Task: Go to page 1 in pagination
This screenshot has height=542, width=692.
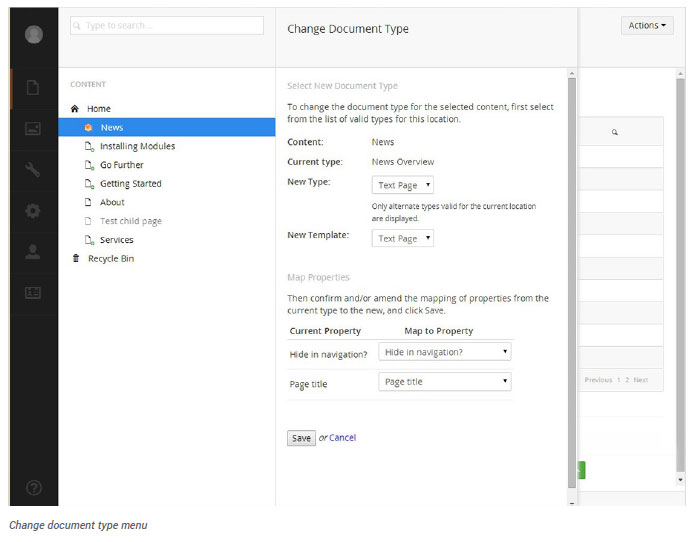Action: point(619,380)
